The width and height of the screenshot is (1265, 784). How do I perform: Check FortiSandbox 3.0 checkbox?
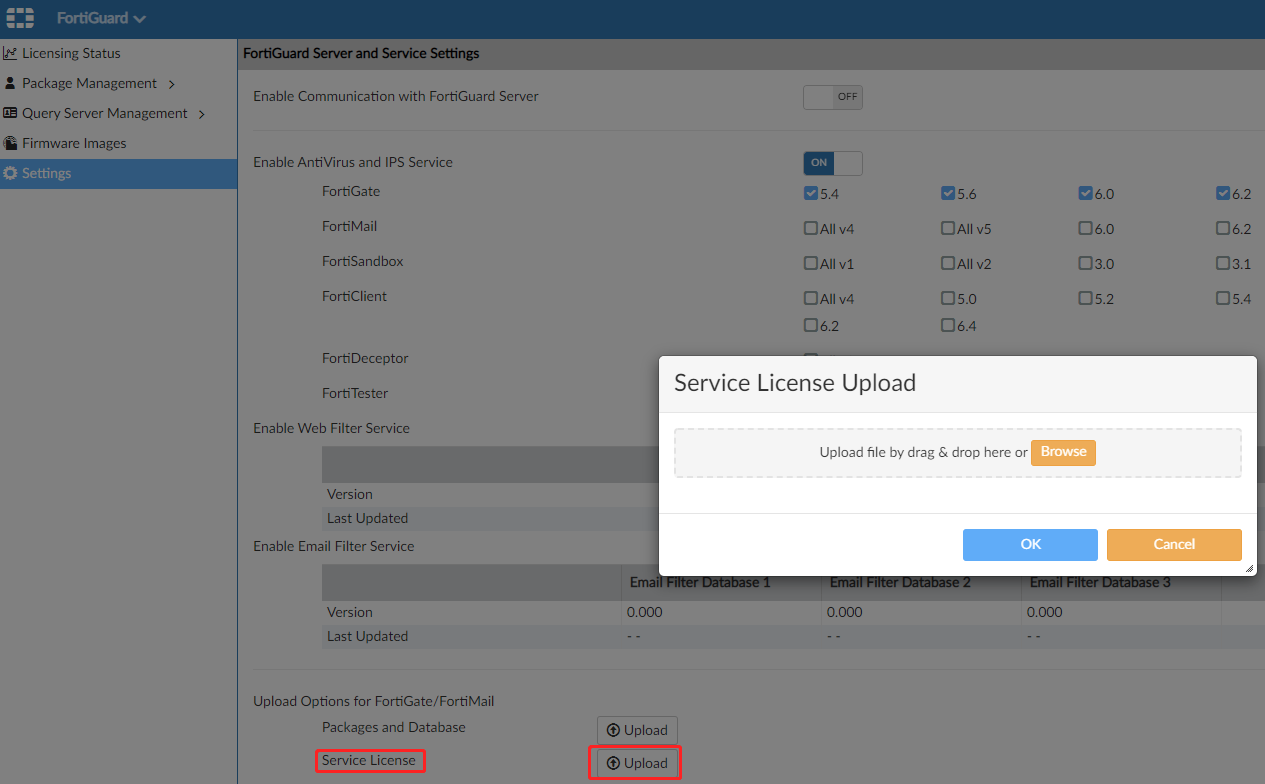click(x=1085, y=263)
